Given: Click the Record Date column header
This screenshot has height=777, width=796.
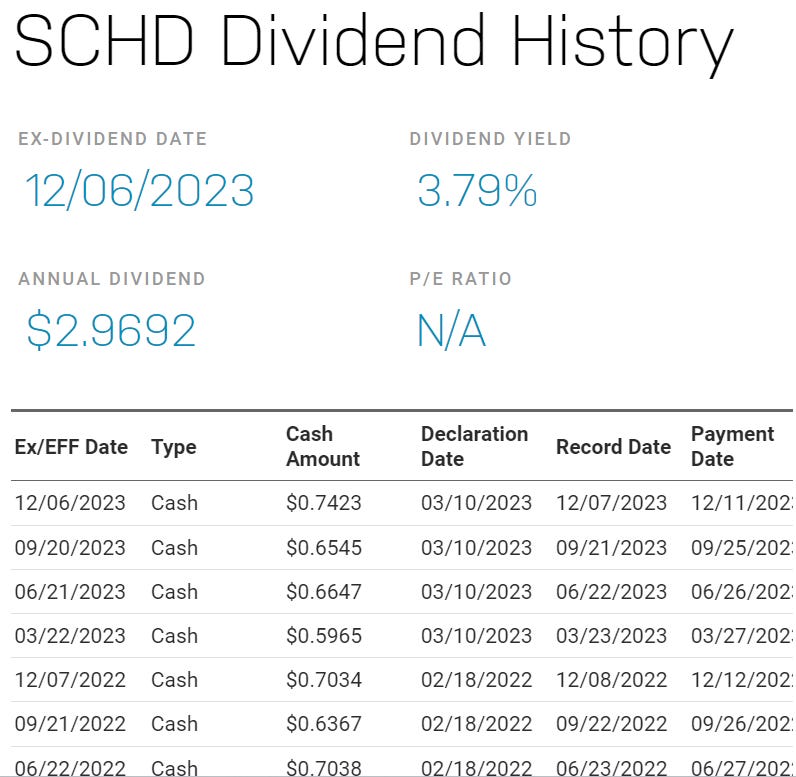Looking at the screenshot, I should coord(613,447).
